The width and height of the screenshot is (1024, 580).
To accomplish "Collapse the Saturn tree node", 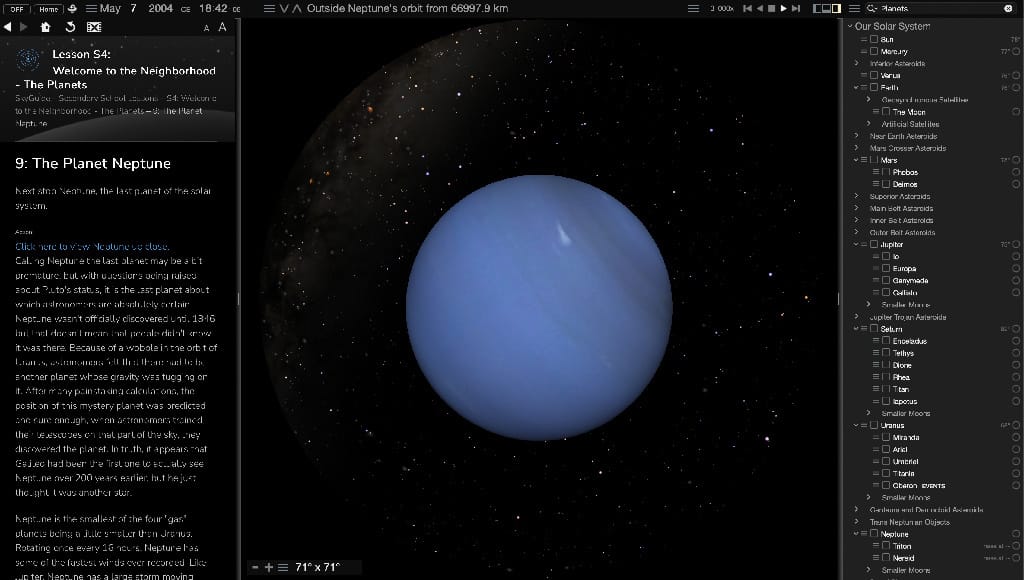I will (x=856, y=329).
